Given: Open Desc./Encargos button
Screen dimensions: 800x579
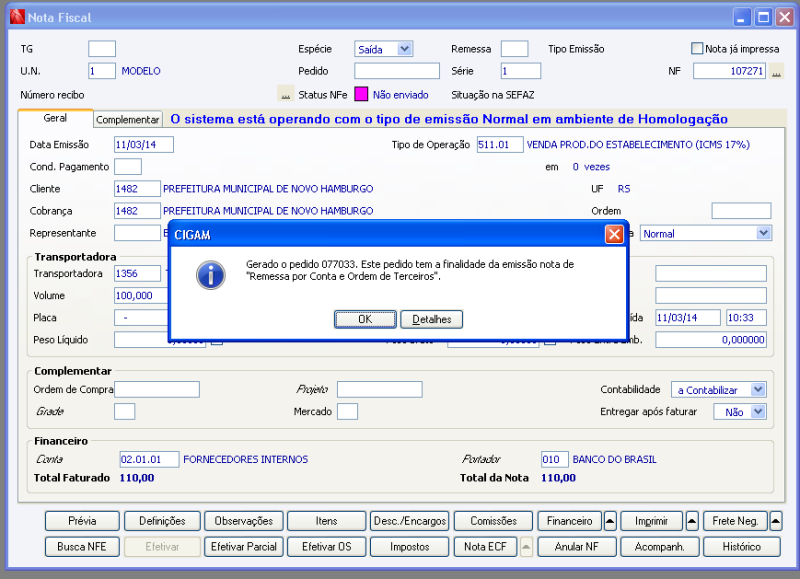Looking at the screenshot, I should click(410, 521).
